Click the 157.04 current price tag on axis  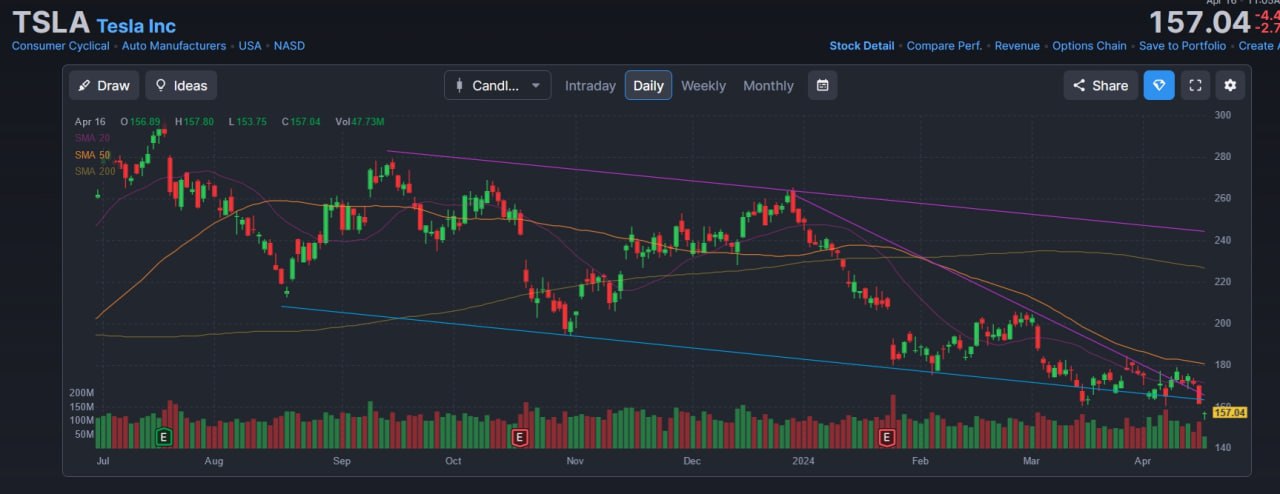coord(1229,412)
